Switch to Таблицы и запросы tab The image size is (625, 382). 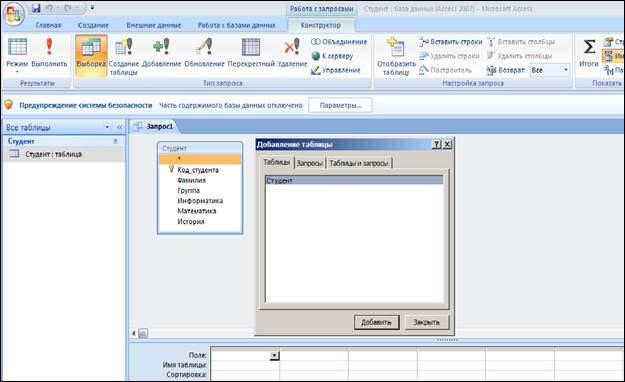tap(359, 163)
